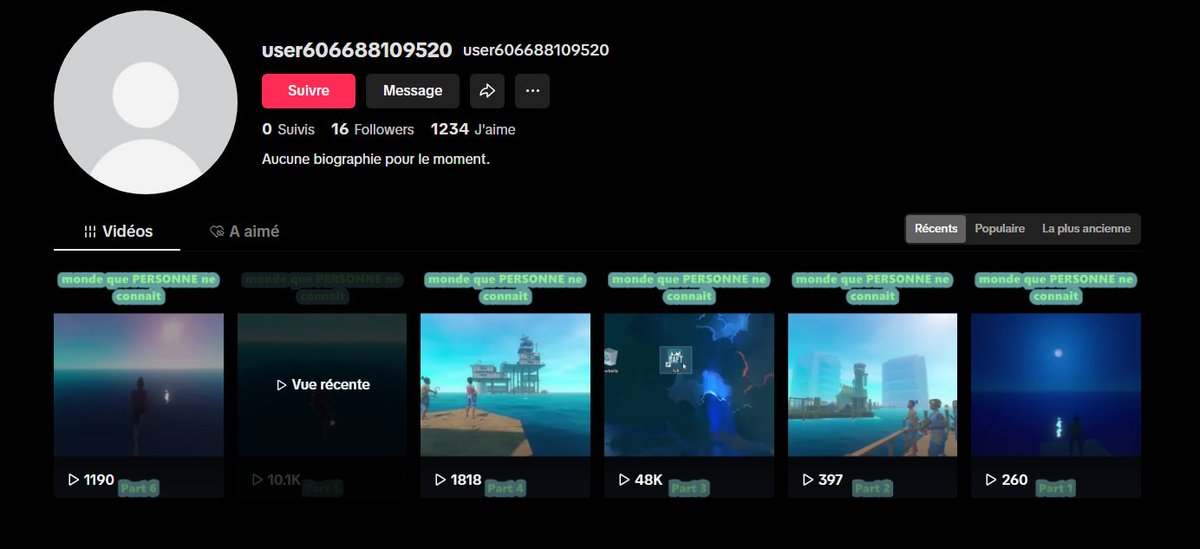Image resolution: width=1200 pixels, height=549 pixels.
Task: Sort videos by Populaire
Action: click(1000, 229)
